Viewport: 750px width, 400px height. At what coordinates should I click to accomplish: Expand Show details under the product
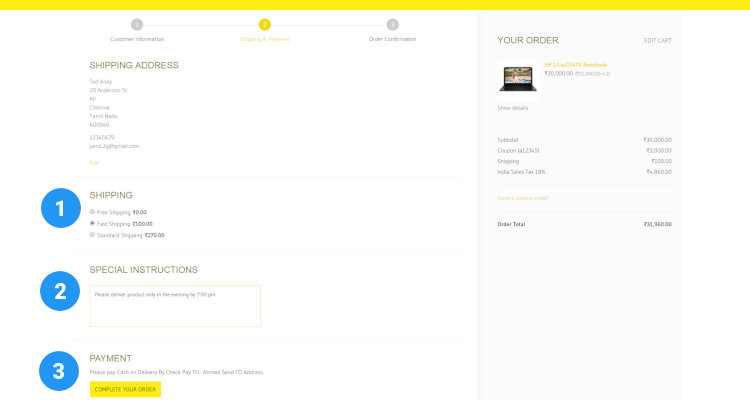pos(513,107)
